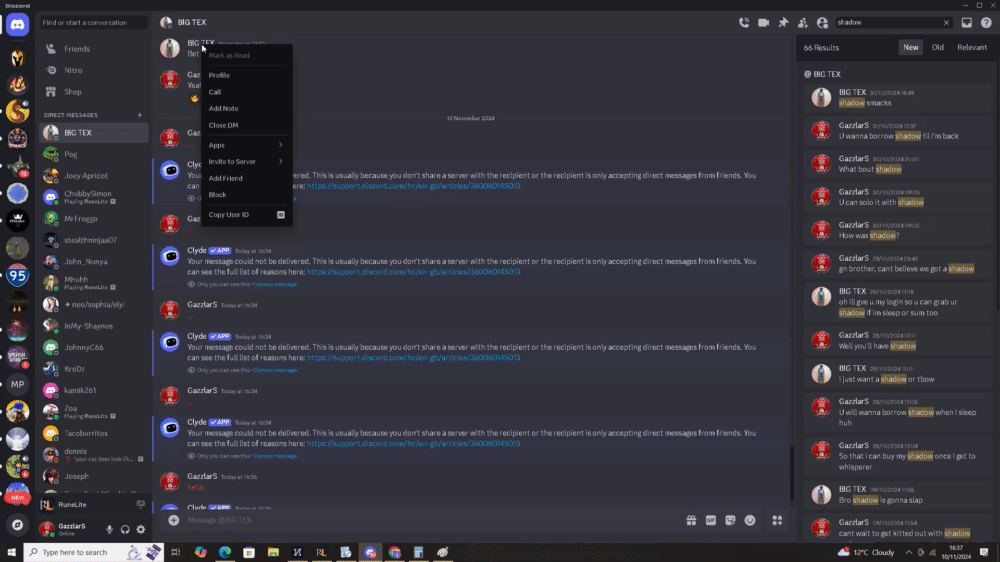Open the Find or start a conversation box
The image size is (1000, 562).
coord(93,22)
